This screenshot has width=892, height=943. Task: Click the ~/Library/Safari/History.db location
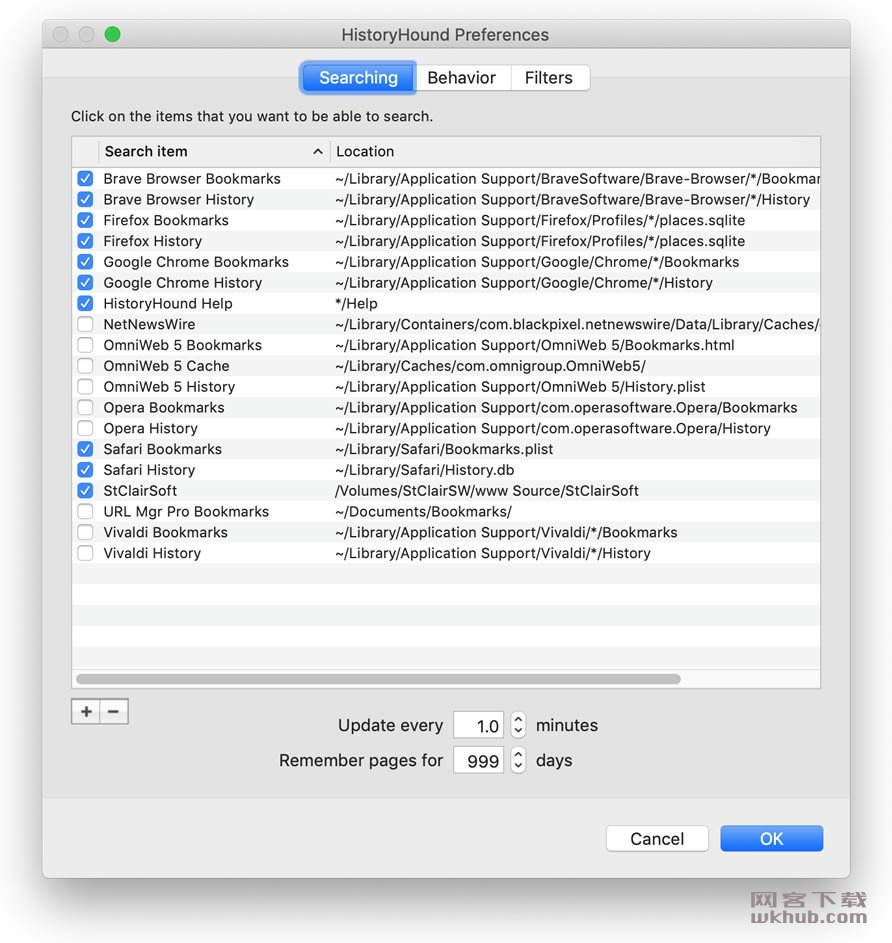click(425, 470)
